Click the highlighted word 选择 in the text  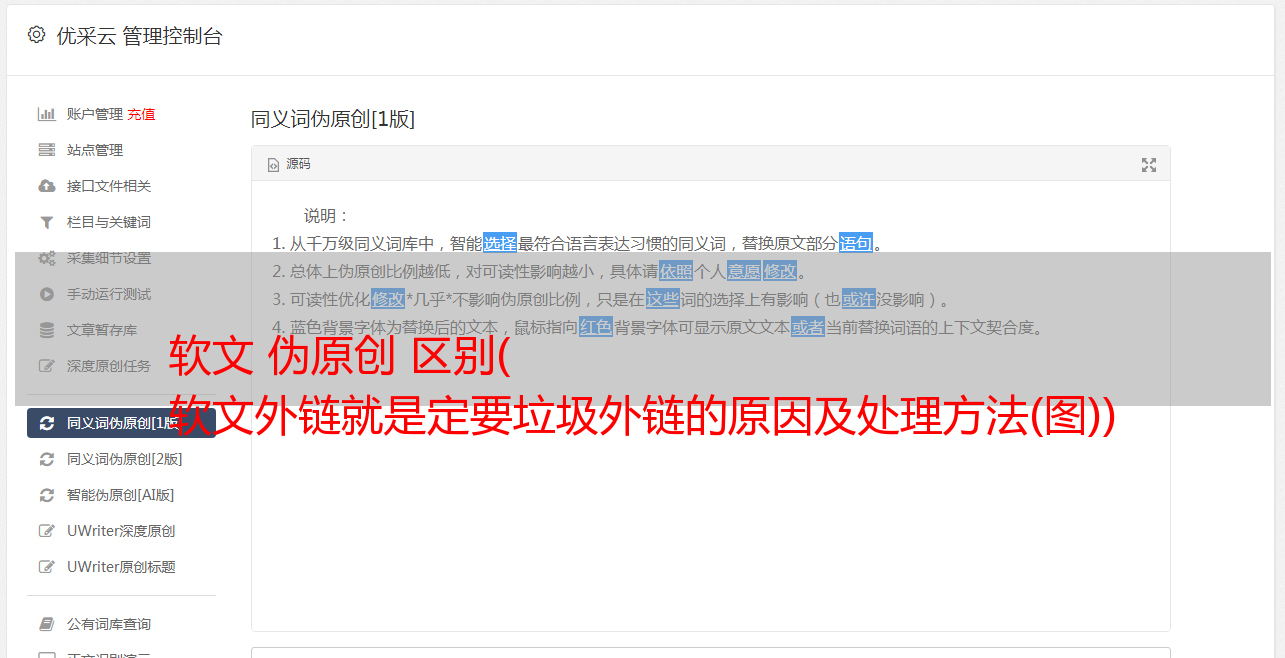pos(500,243)
